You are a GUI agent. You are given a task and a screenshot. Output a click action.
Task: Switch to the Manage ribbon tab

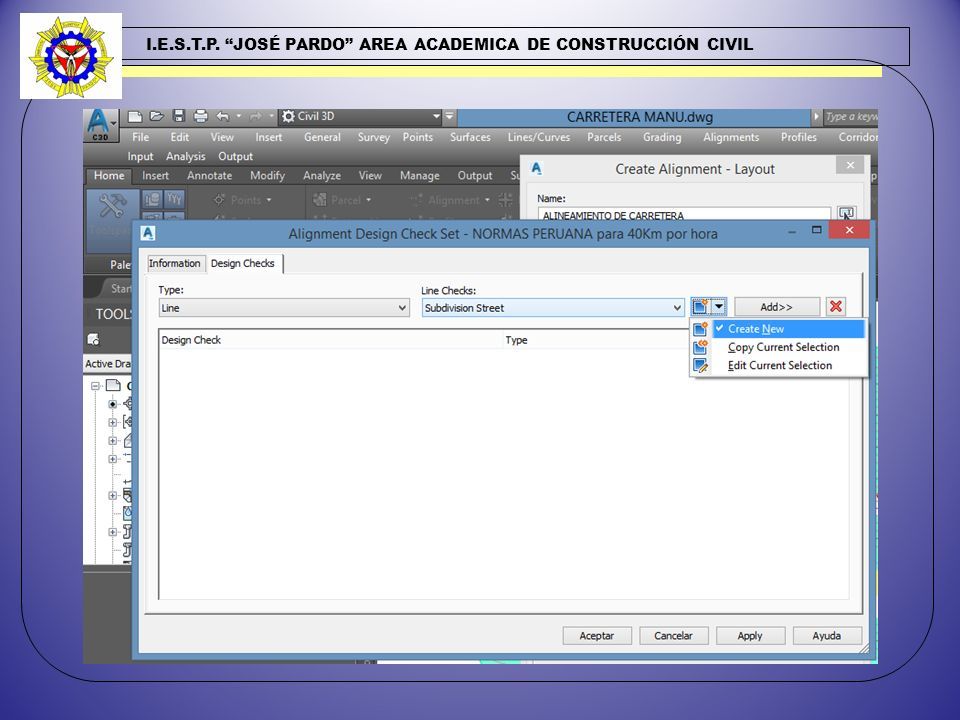click(x=419, y=175)
